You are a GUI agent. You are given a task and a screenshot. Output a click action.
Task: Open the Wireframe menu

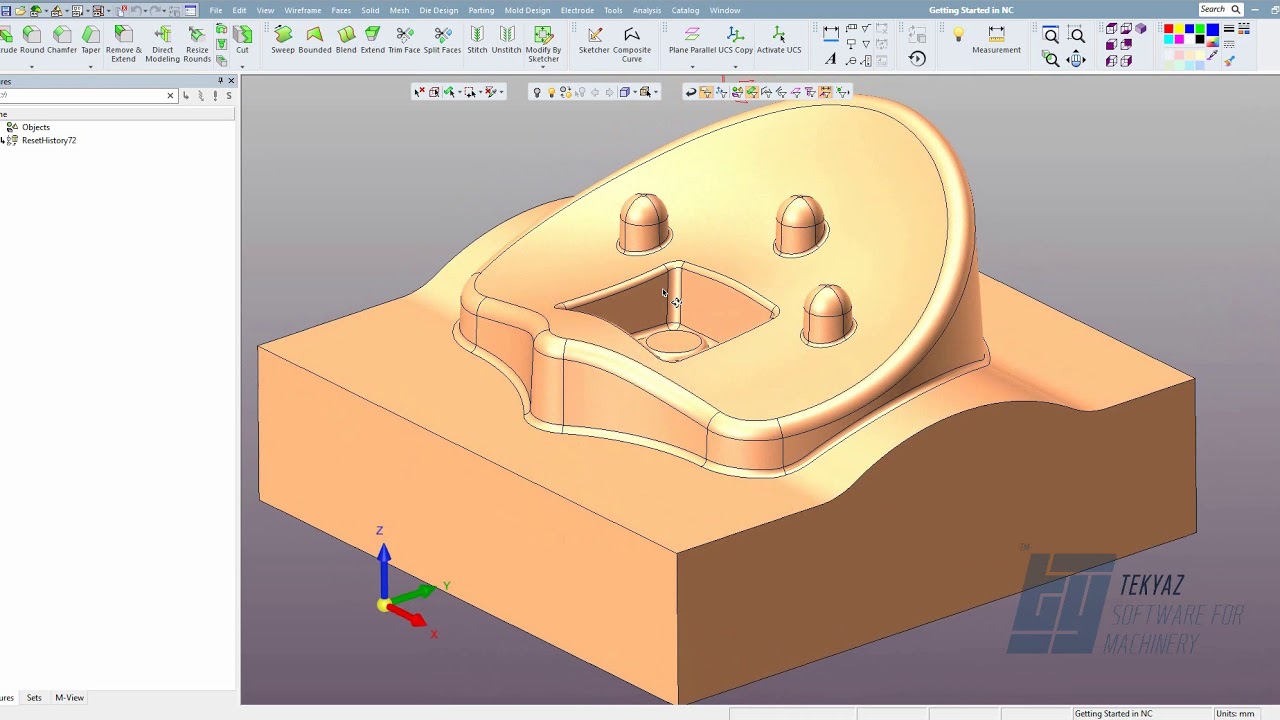coord(303,10)
